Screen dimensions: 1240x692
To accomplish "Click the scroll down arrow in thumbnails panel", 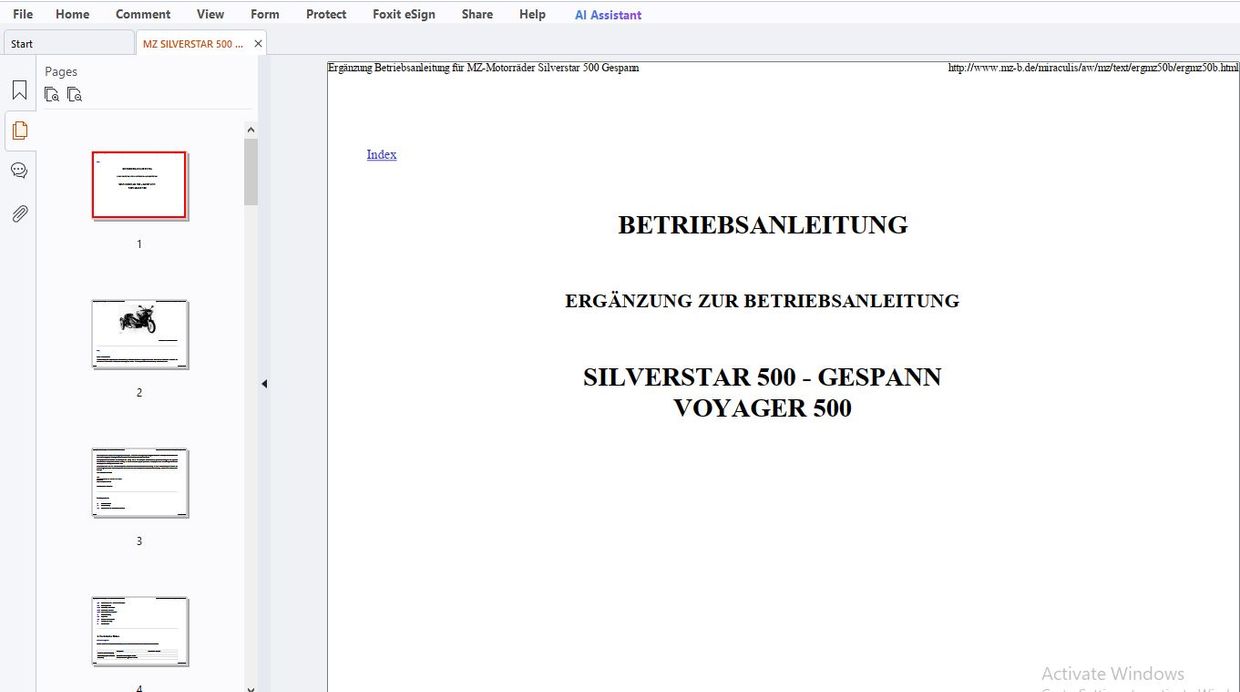I will click(251, 687).
